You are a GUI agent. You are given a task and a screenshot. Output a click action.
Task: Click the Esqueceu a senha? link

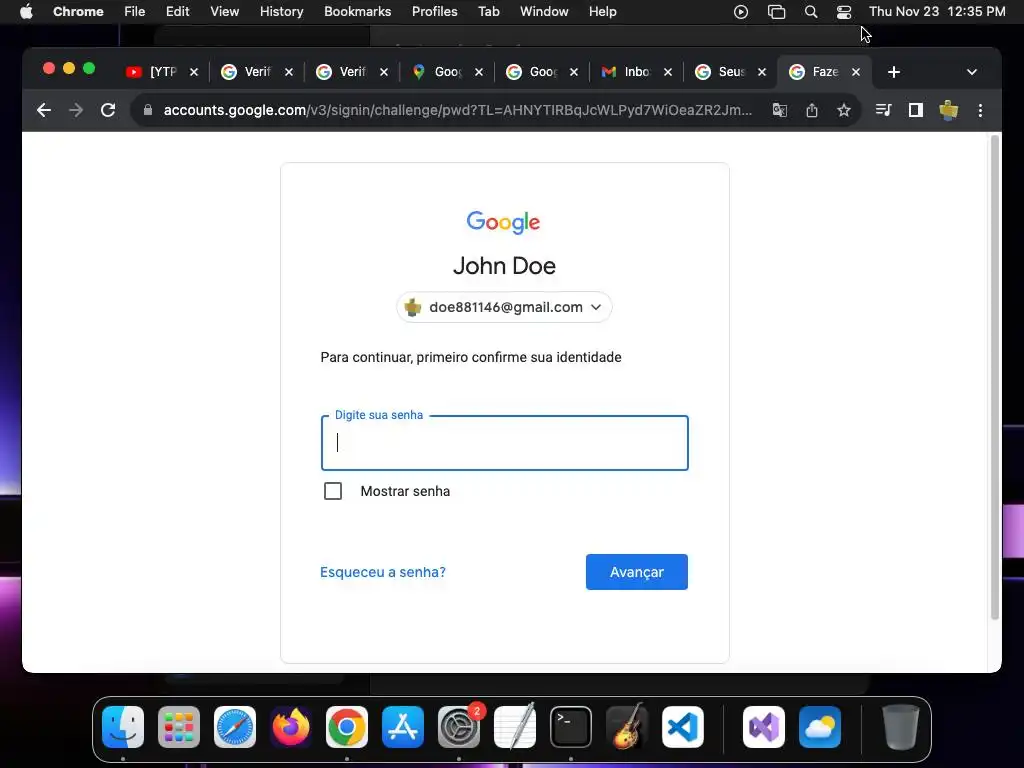pos(383,572)
